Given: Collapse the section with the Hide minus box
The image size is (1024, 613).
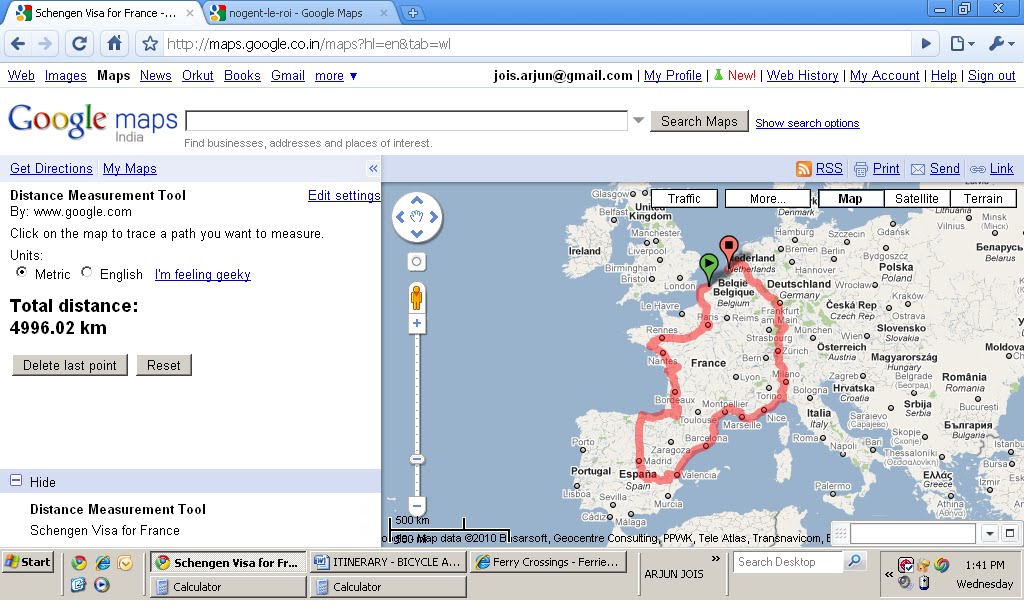Looking at the screenshot, I should pyautogui.click(x=16, y=480).
